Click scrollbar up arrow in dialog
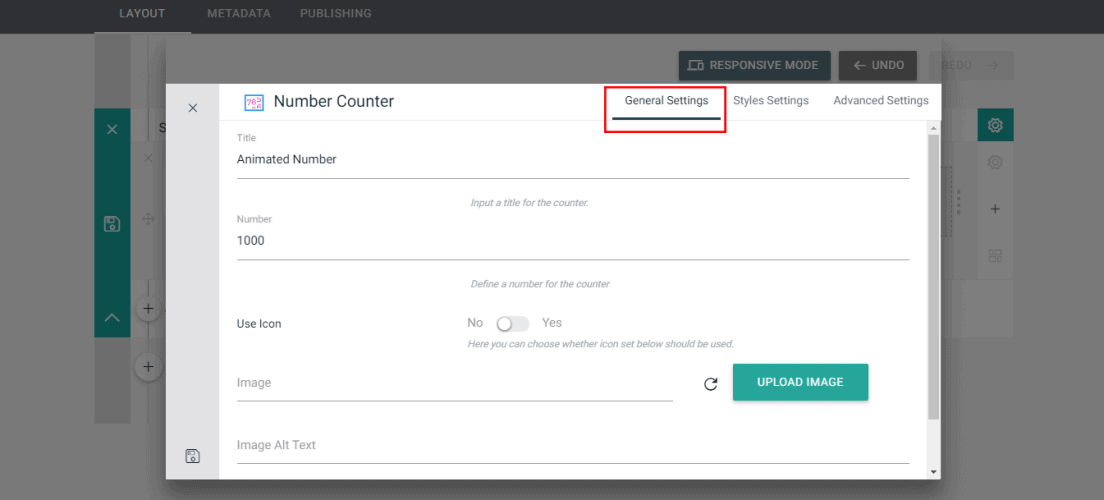The height and width of the screenshot is (500, 1104). tap(934, 128)
